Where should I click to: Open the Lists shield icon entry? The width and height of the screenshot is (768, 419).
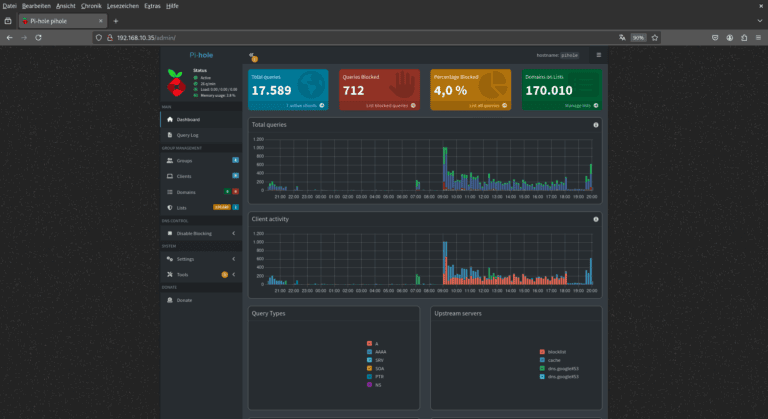[170, 208]
